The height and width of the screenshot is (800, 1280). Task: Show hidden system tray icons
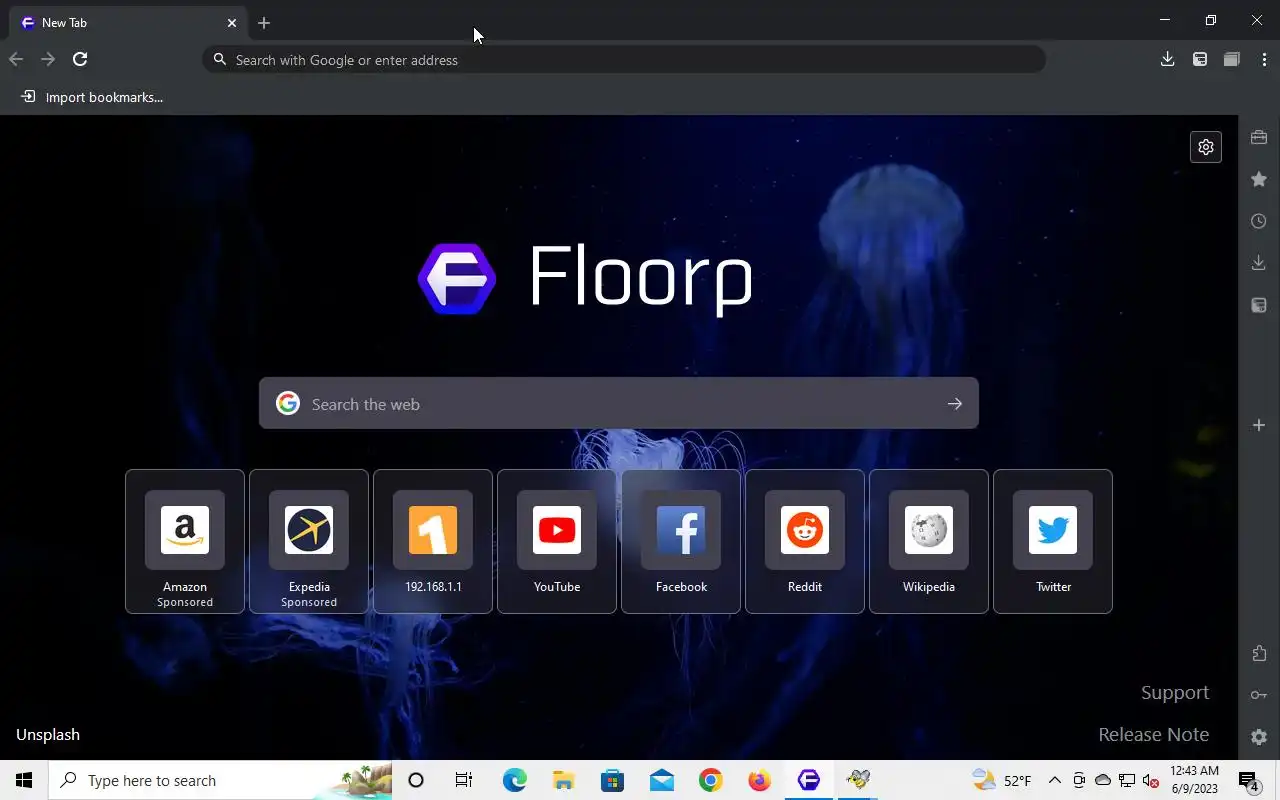tap(1054, 780)
